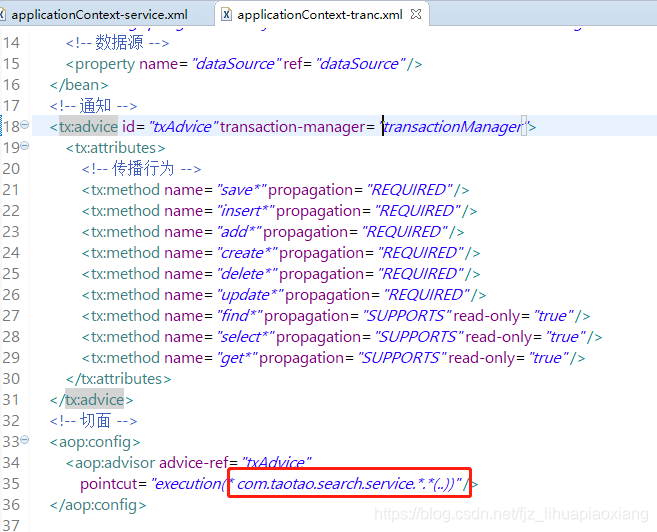Image resolution: width=657 pixels, height=532 pixels.
Task: Click the 传播行为 comment
Action: 142,169
